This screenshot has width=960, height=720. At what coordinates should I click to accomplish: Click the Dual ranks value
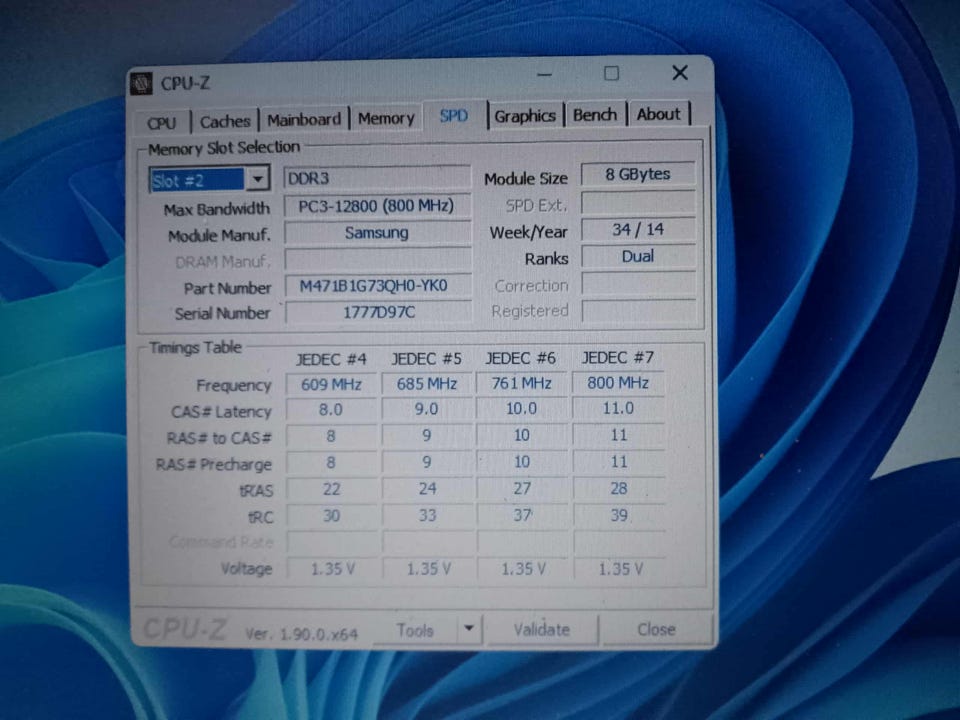[x=638, y=257]
